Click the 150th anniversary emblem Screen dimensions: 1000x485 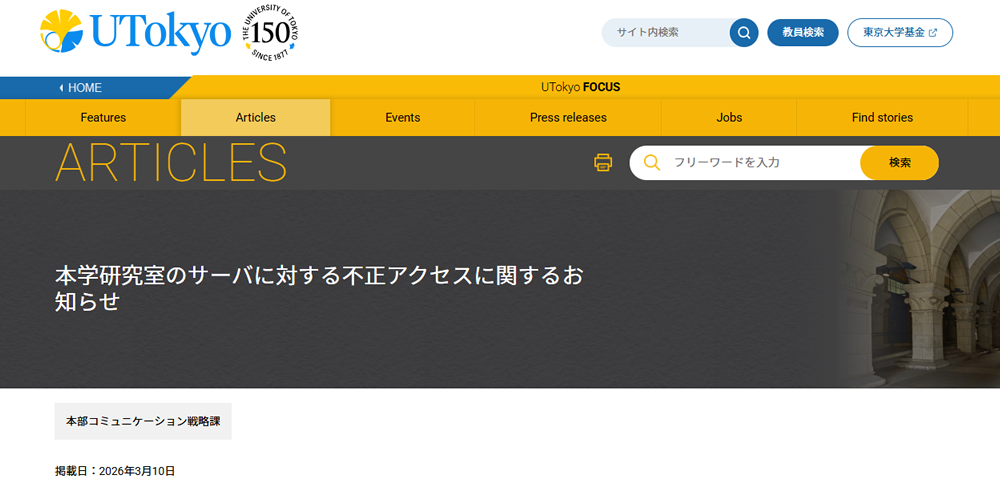point(269,34)
